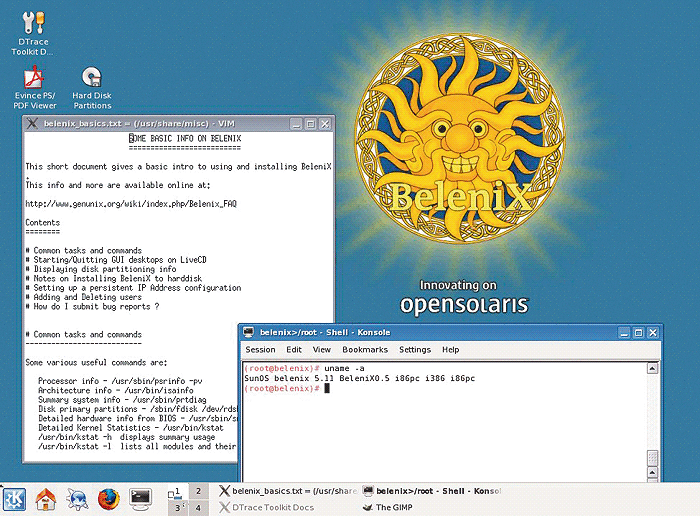
Task: Click the Home folder icon in panel
Action: tap(46, 498)
